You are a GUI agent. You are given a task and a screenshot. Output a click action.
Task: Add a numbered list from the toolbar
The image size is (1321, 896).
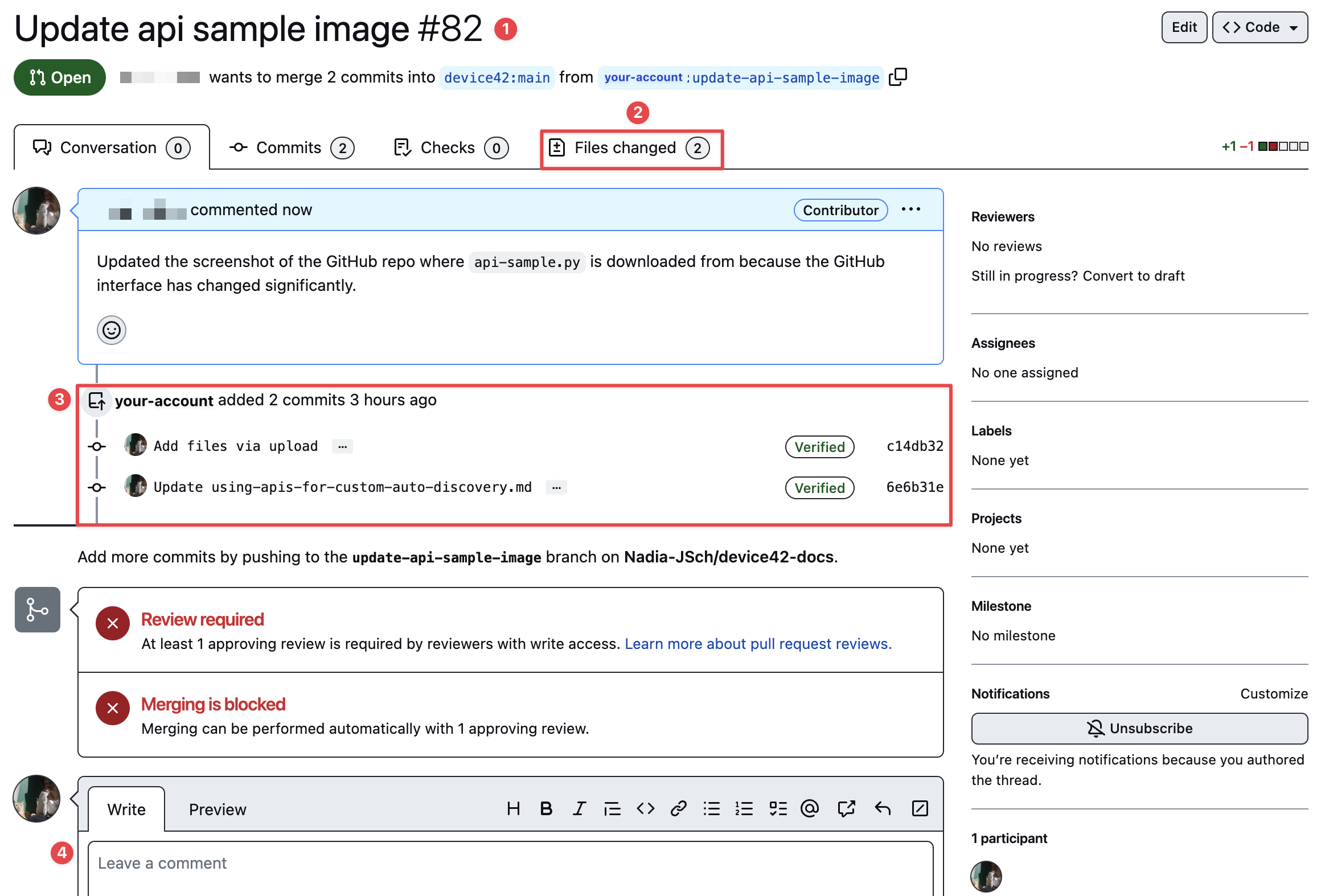(x=744, y=808)
